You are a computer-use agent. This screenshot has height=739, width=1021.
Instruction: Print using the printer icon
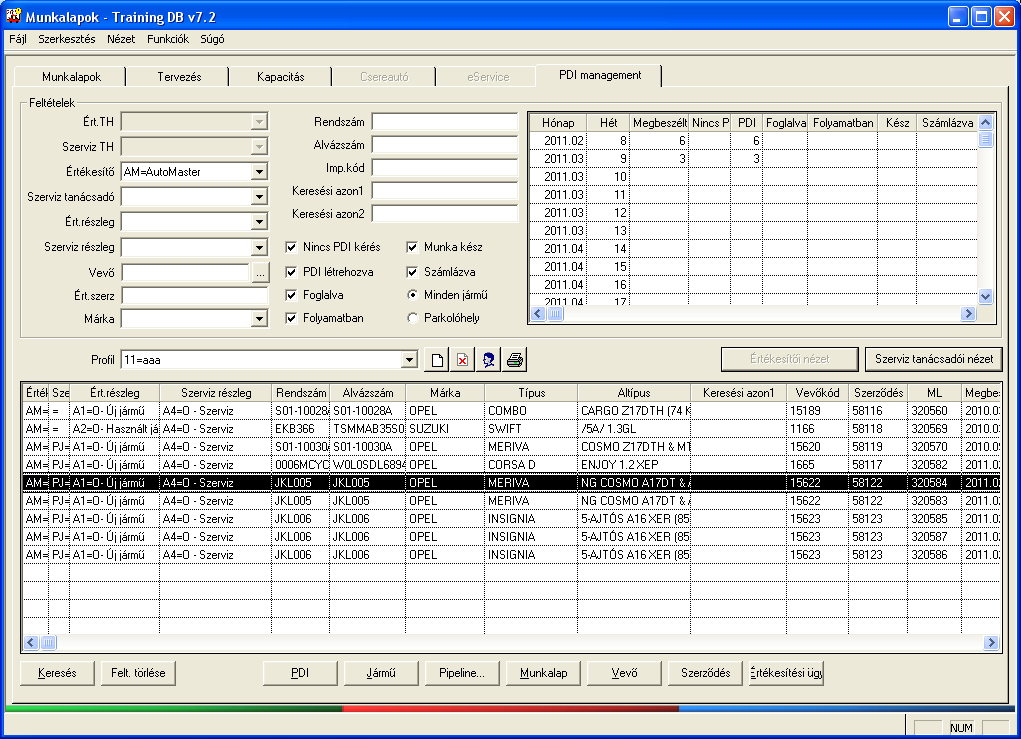(514, 359)
